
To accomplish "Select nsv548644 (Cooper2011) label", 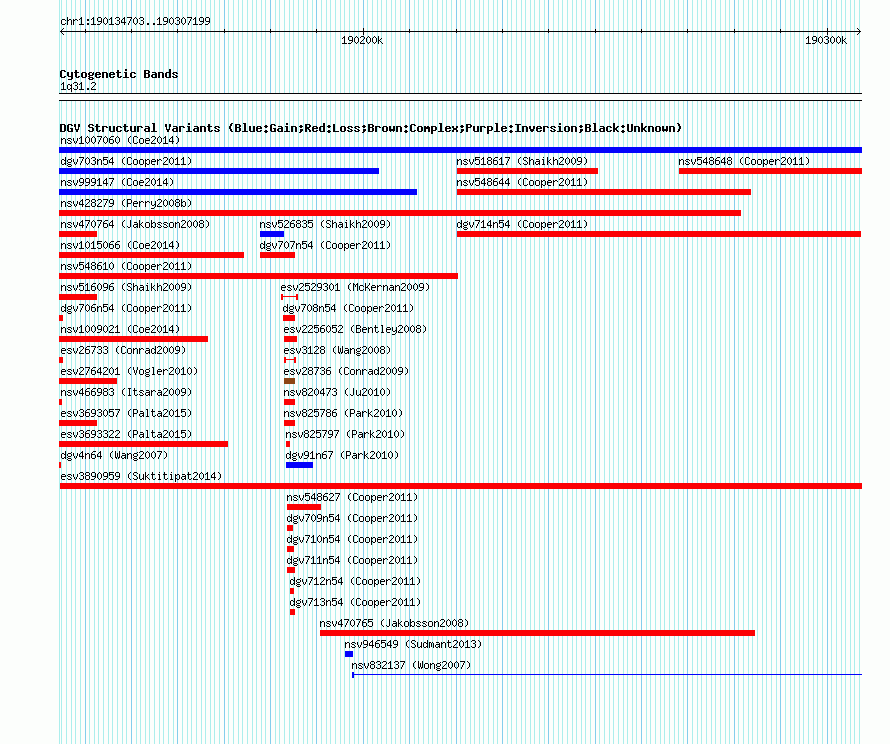I will tap(522, 182).
